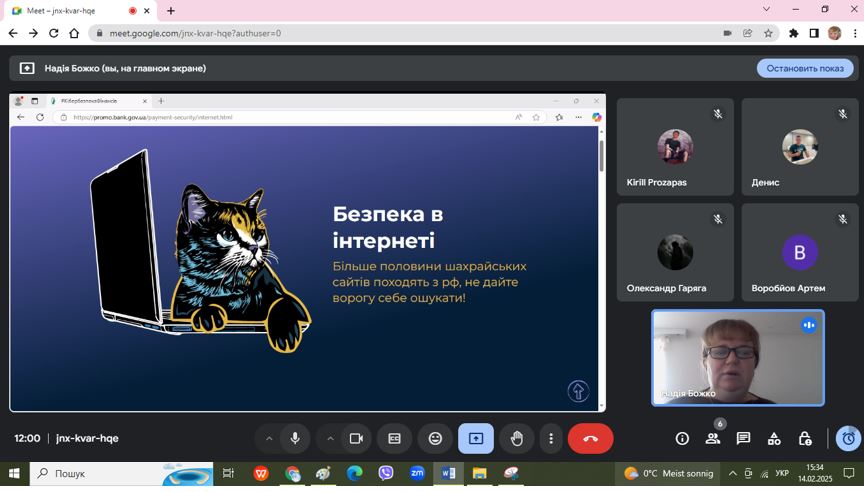Click Kirill Prozapas participant tile
864x492 pixels.
click(x=675, y=146)
